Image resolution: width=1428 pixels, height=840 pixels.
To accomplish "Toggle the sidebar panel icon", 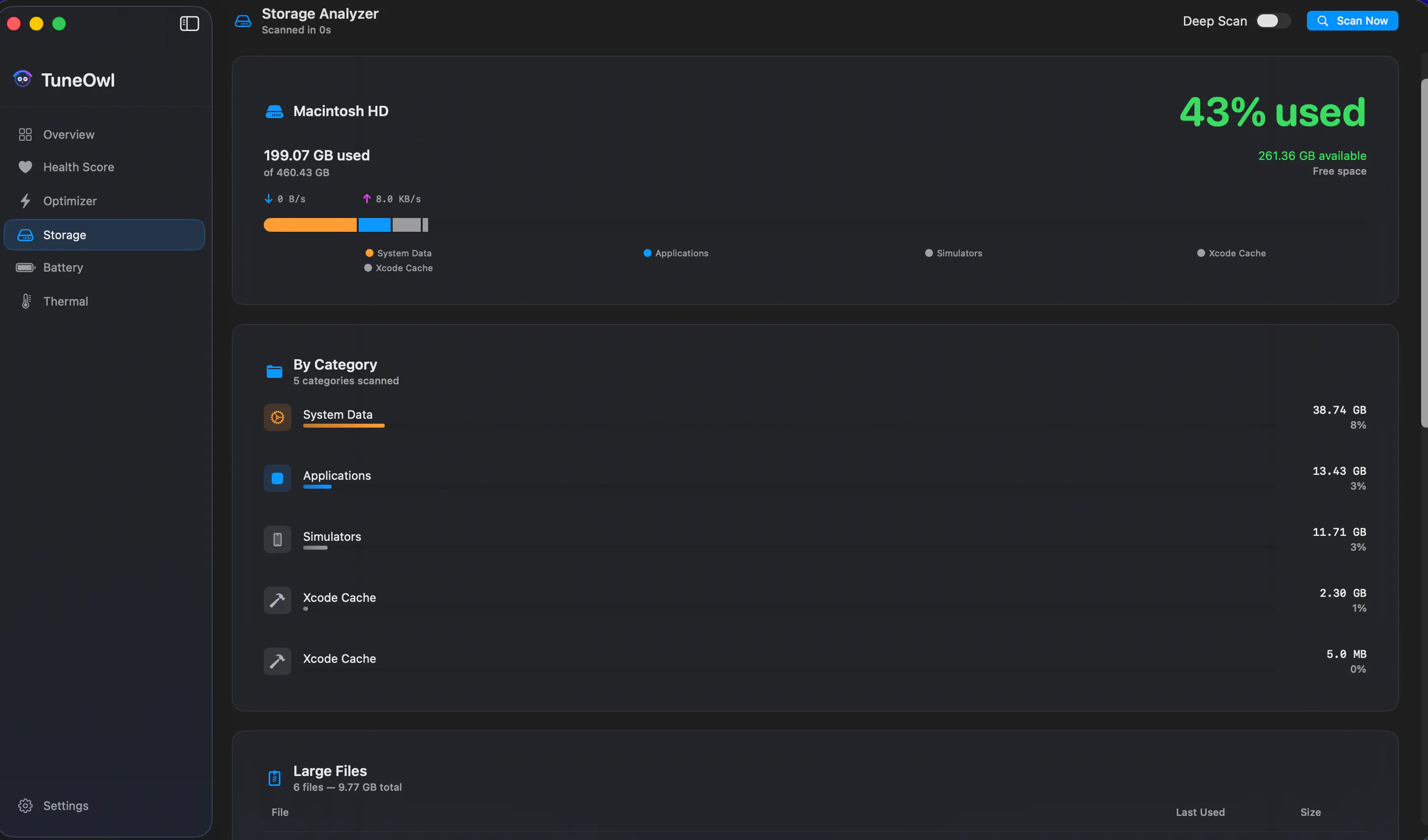I will click(189, 23).
